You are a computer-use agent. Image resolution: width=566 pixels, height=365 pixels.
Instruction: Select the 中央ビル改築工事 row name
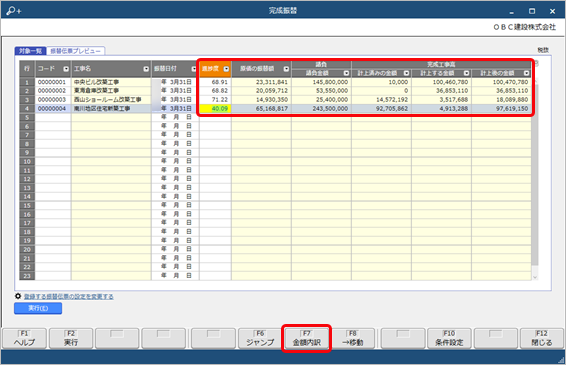coord(111,82)
